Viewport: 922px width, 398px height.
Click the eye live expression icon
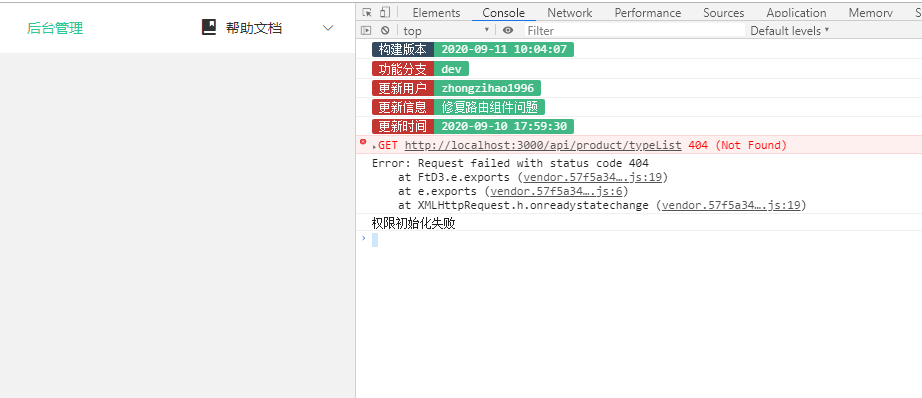coord(508,31)
